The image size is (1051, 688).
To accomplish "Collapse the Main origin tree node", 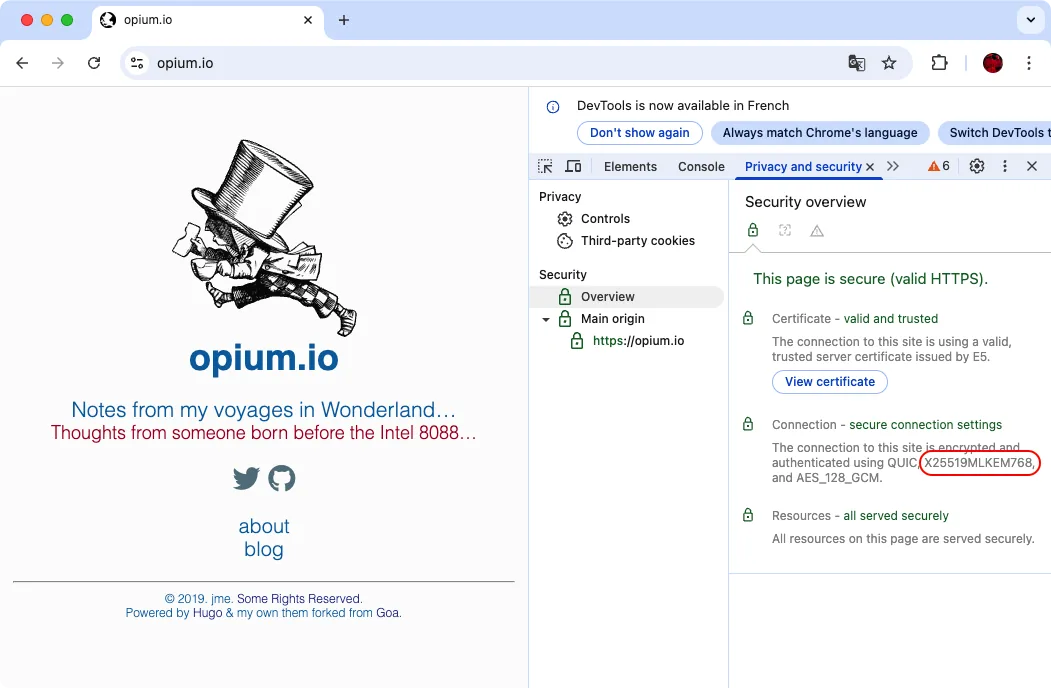I will (546, 320).
